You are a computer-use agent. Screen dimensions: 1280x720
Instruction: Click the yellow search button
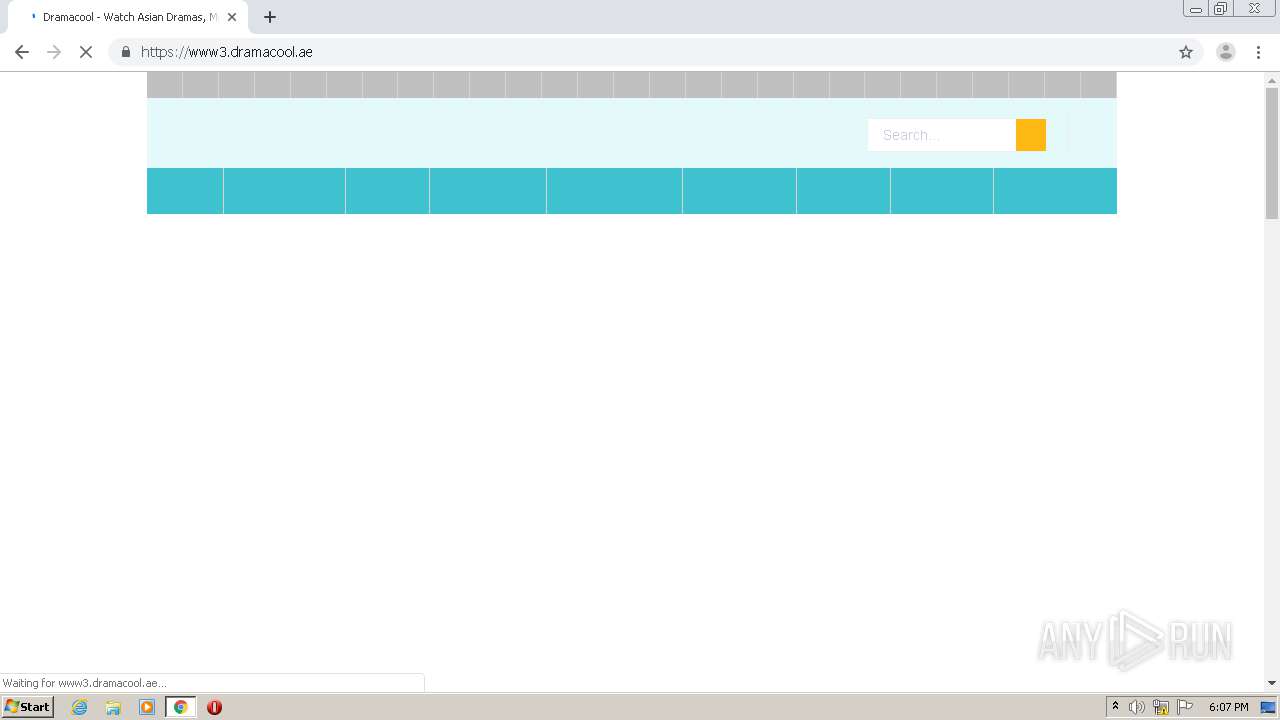[x=1031, y=135]
